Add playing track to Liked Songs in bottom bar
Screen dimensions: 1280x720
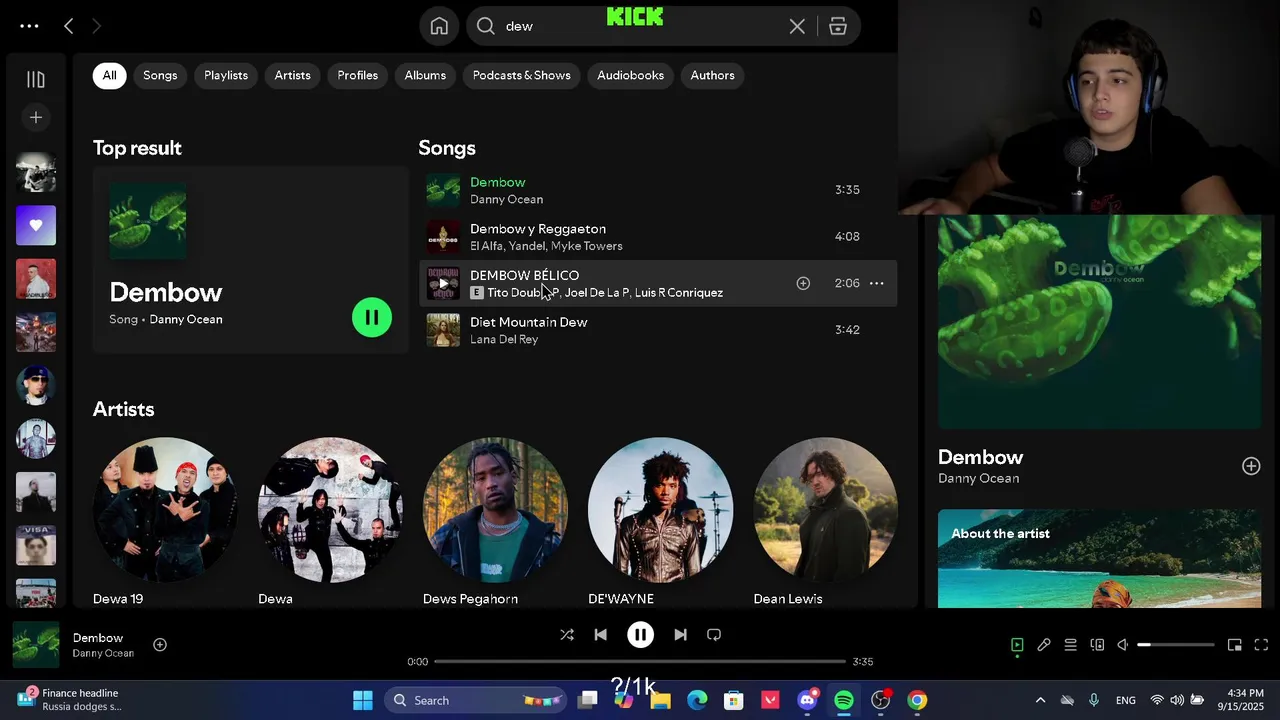click(x=160, y=645)
